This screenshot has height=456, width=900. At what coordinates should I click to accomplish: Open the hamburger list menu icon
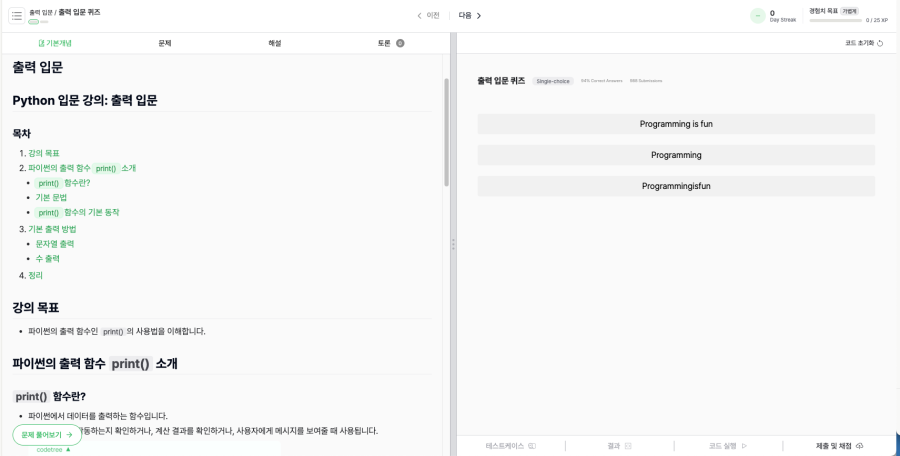(x=17, y=16)
